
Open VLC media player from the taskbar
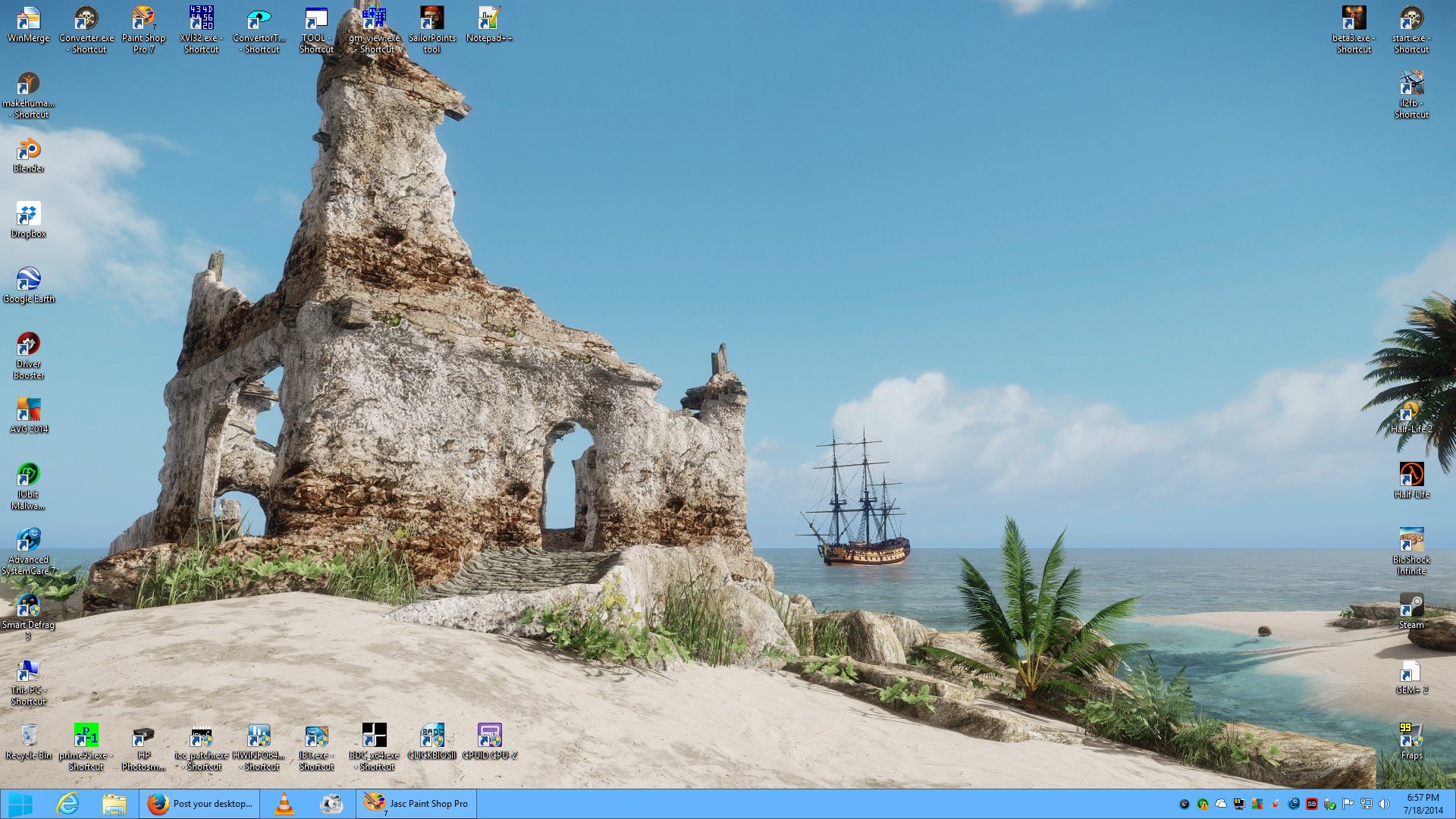284,804
